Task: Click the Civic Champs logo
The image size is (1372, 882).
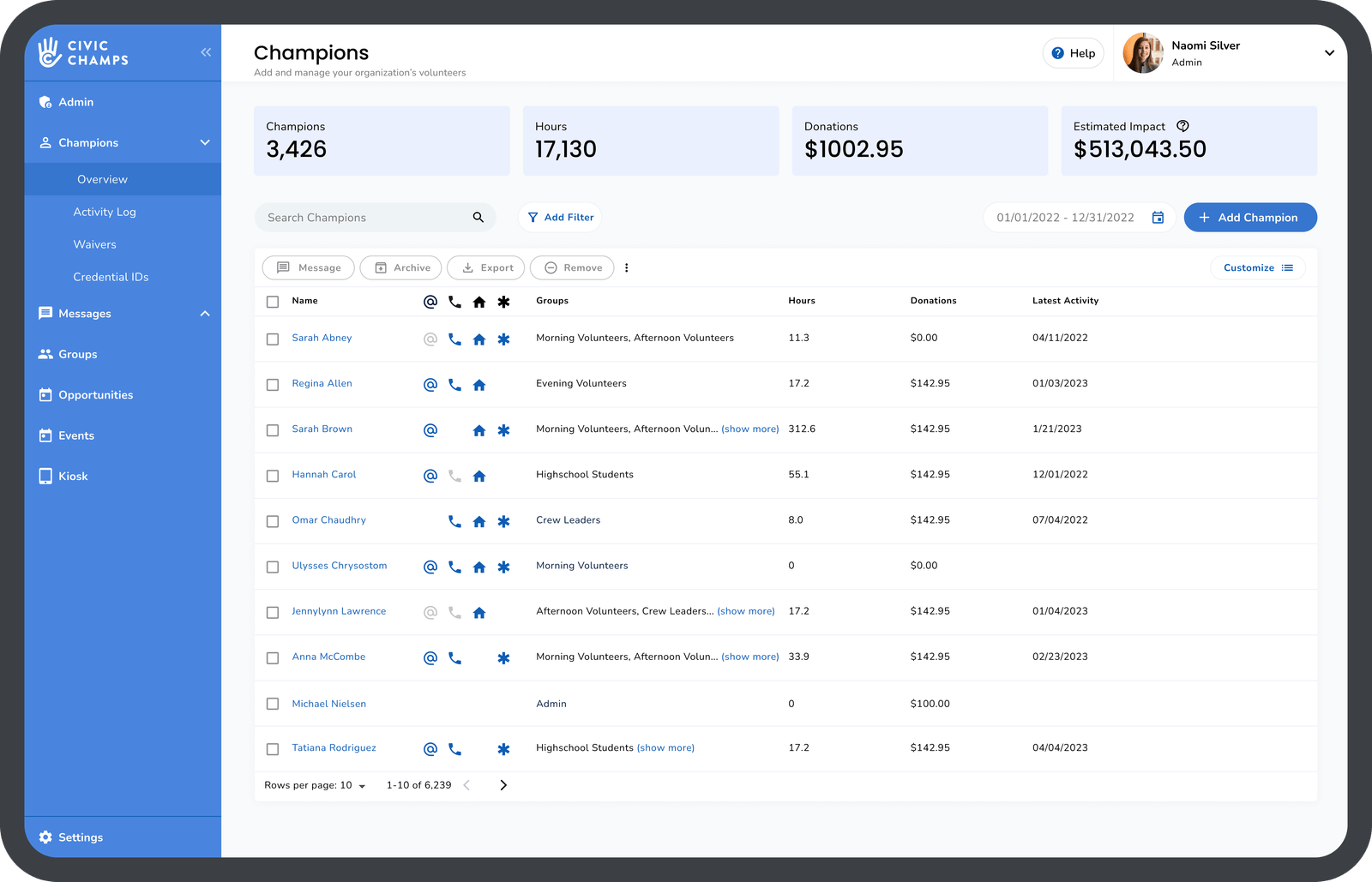Action: click(x=83, y=52)
